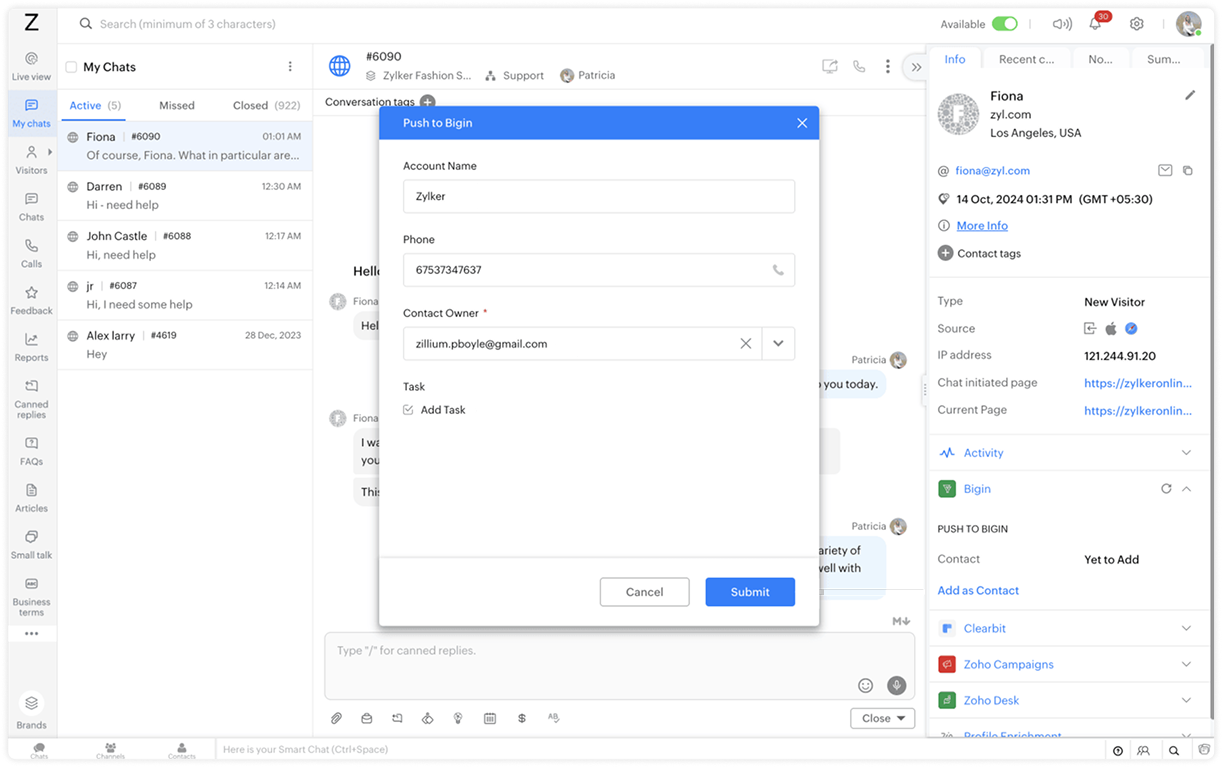
Task: Click Cancel in Push to Bigin
Action: click(x=644, y=592)
